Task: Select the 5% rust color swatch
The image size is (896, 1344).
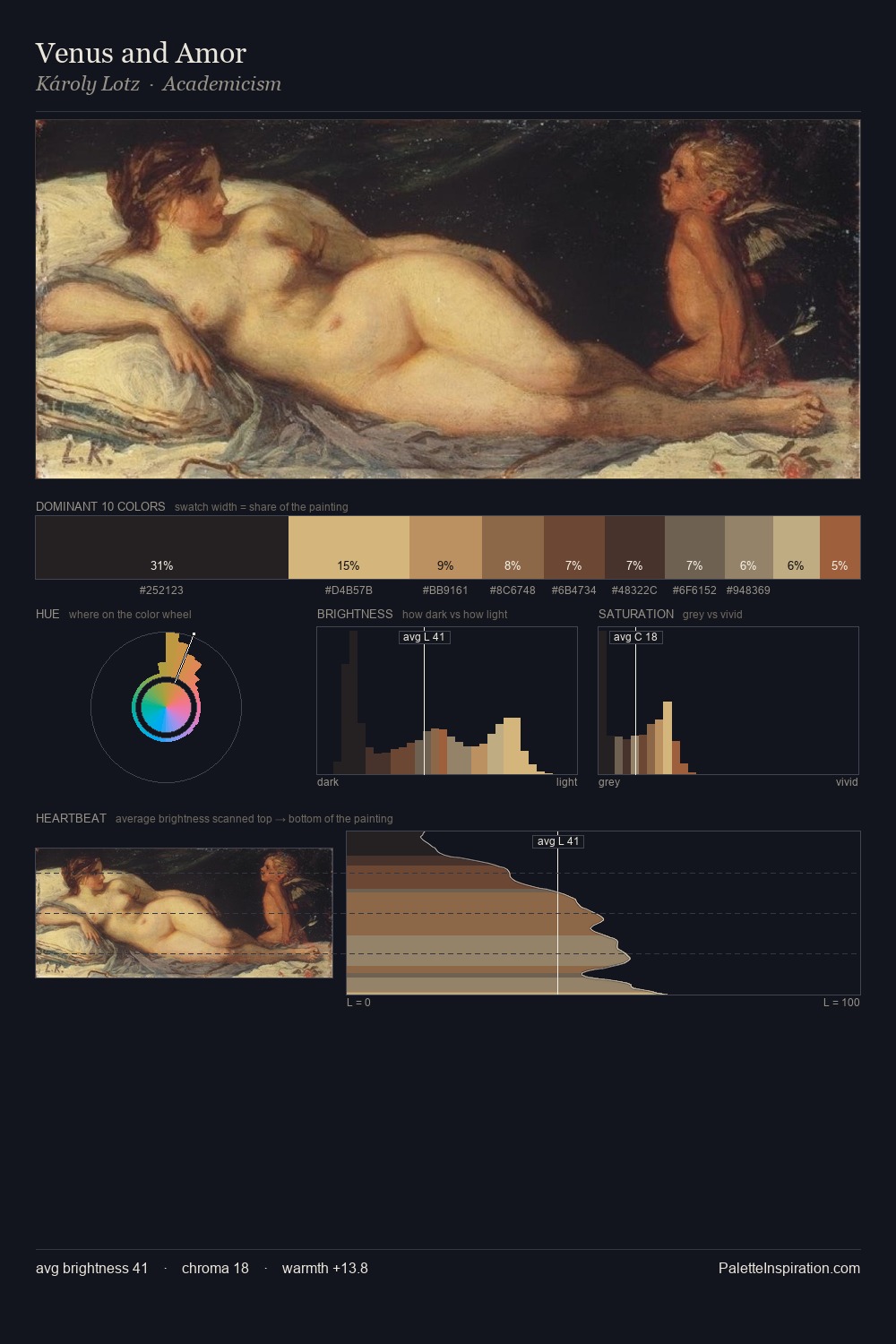Action: 840,547
